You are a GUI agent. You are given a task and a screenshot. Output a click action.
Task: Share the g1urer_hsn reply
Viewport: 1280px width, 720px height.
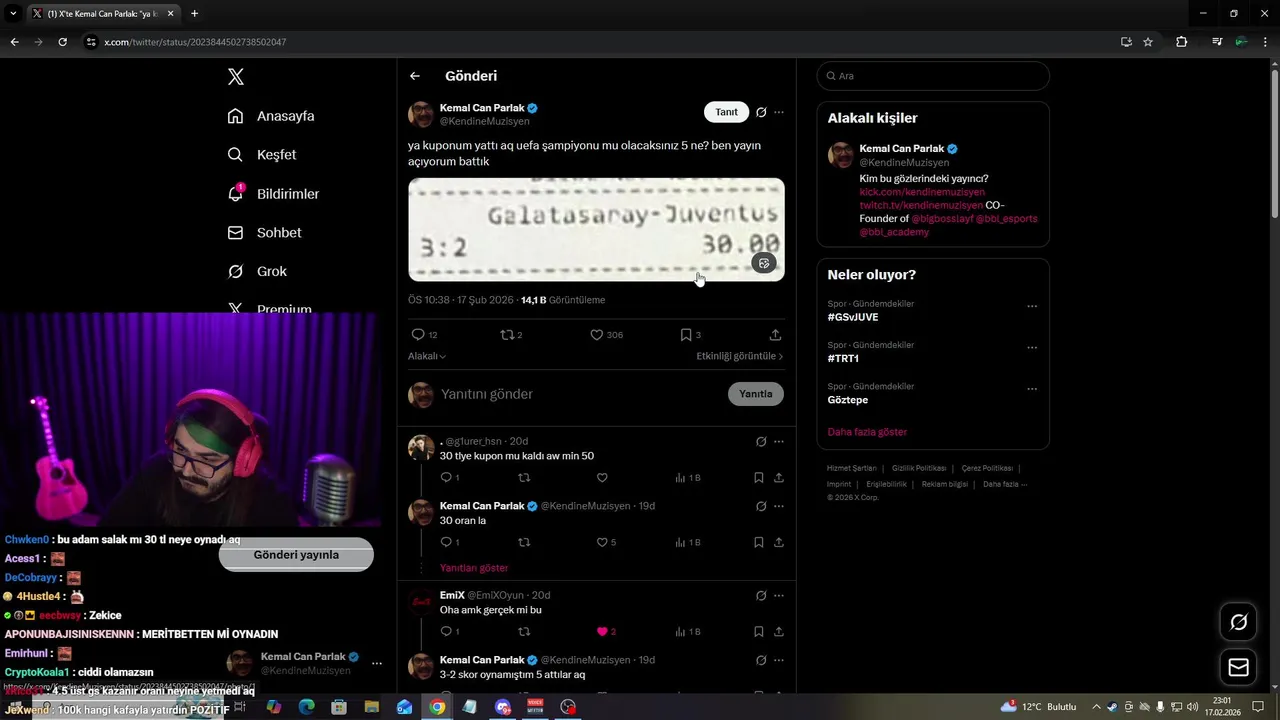[779, 478]
